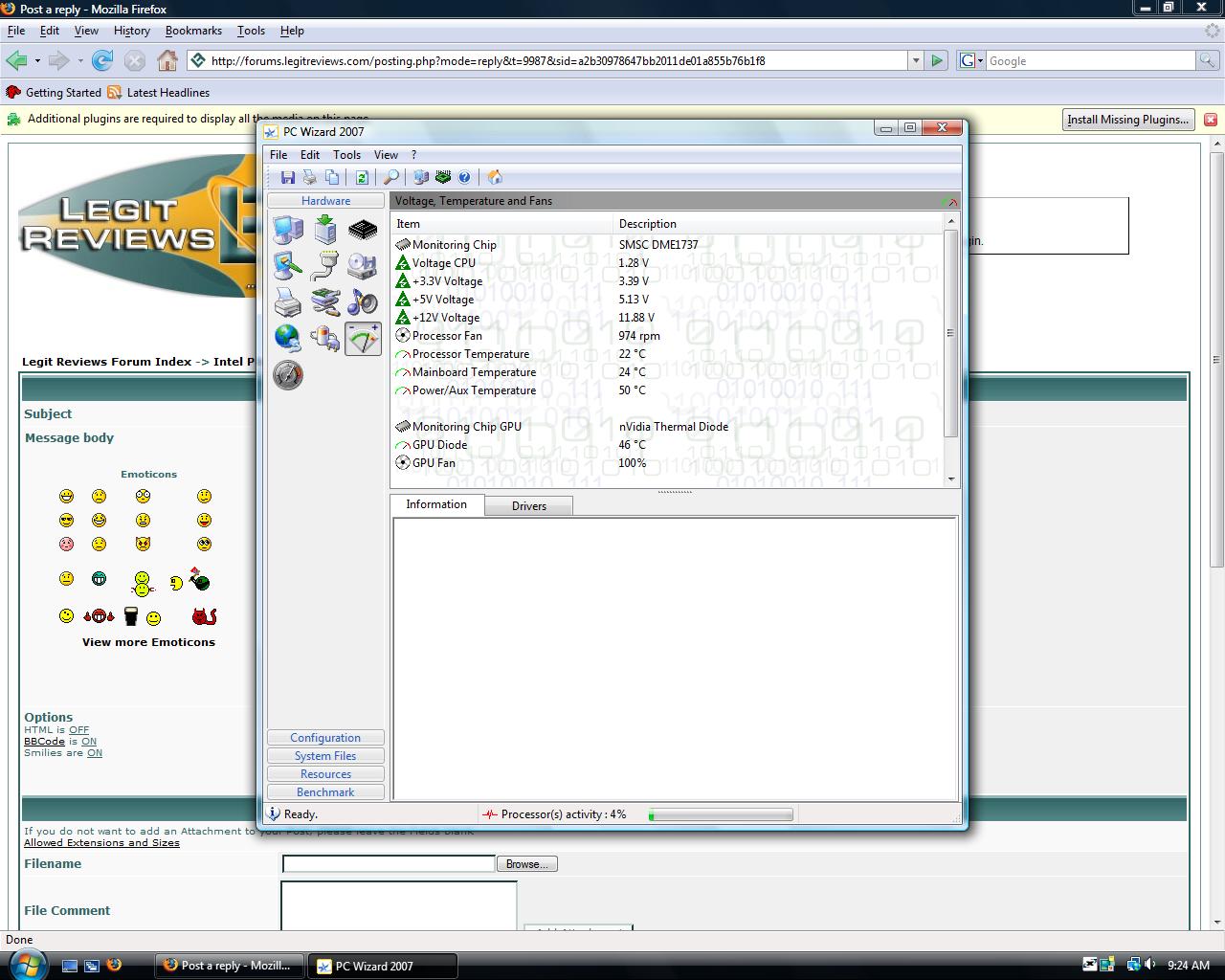This screenshot has width=1225, height=980.
Task: Click the Firefox icon in quick launch
Action: pos(114,965)
